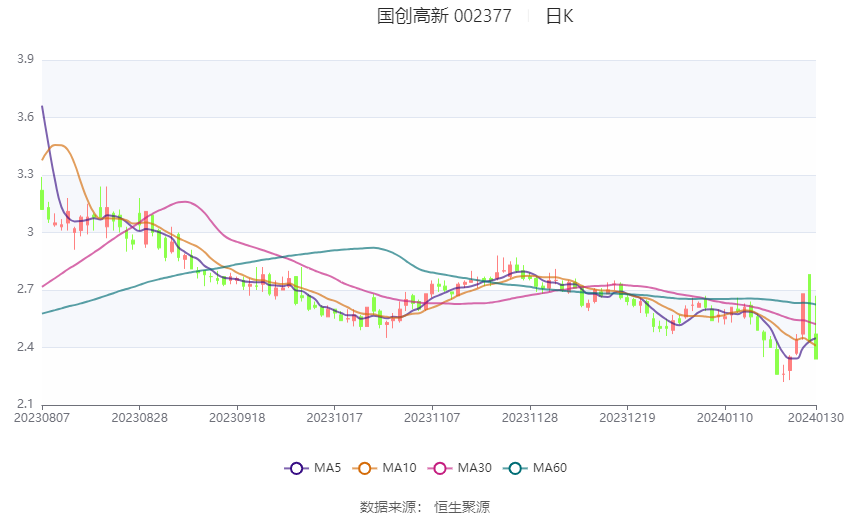Click the x-axis date label 20230807
Image resolution: width=850 pixels, height=517 pixels.
42,418
